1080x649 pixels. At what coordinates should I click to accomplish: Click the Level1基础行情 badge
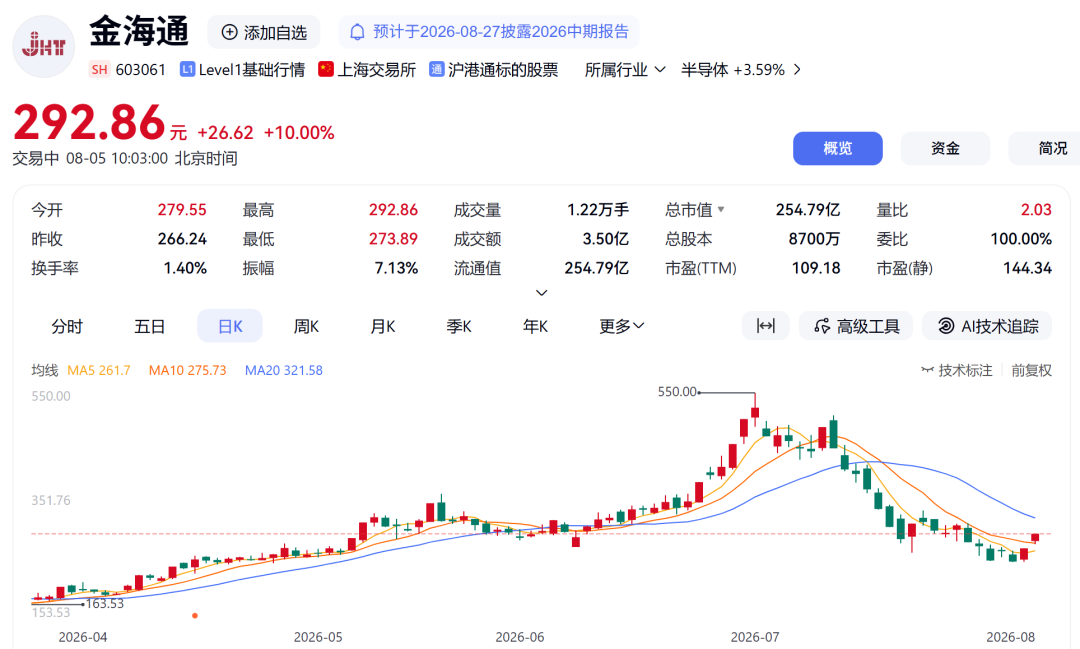click(x=242, y=70)
